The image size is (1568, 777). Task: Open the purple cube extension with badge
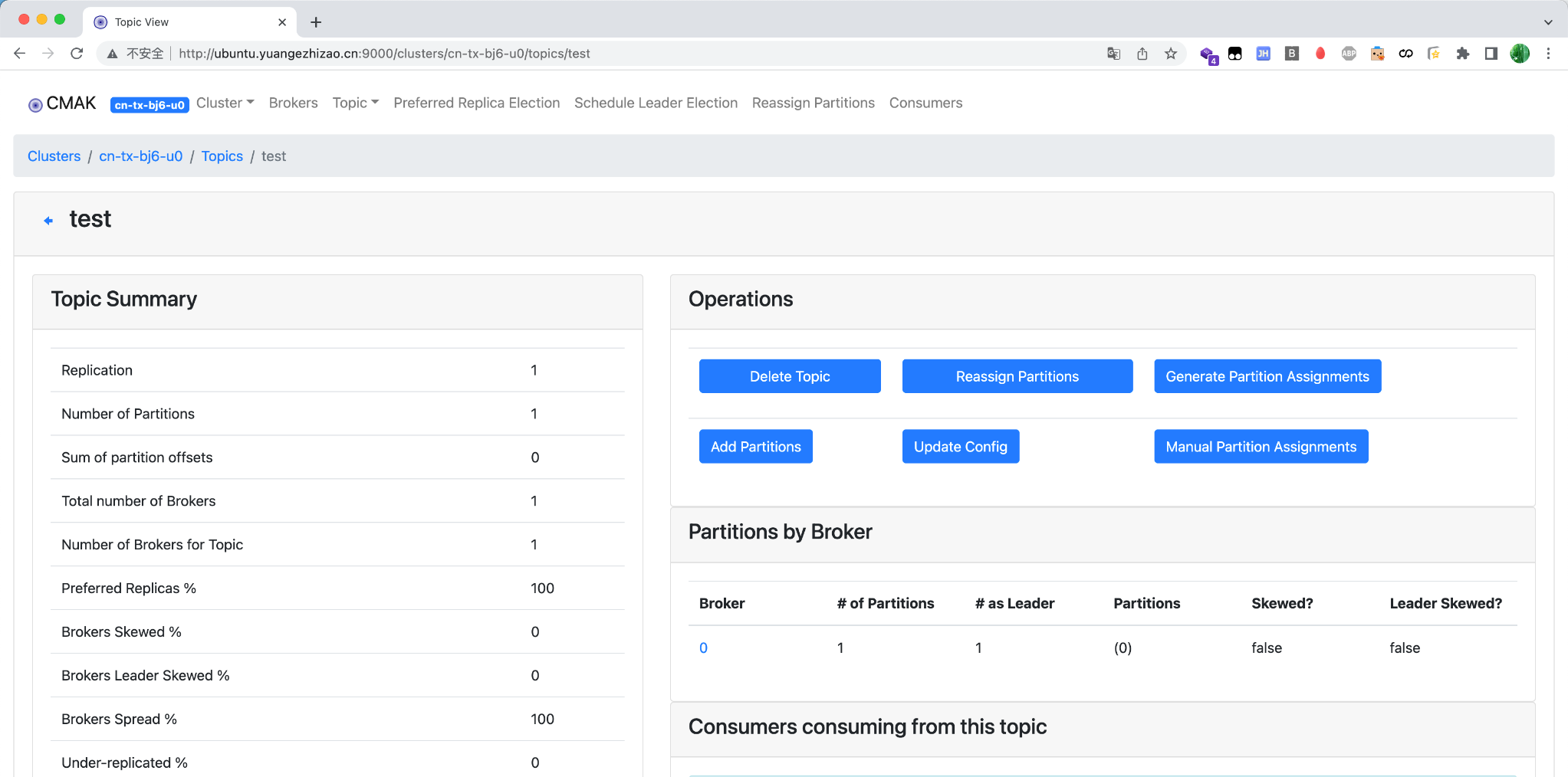pos(1208,54)
